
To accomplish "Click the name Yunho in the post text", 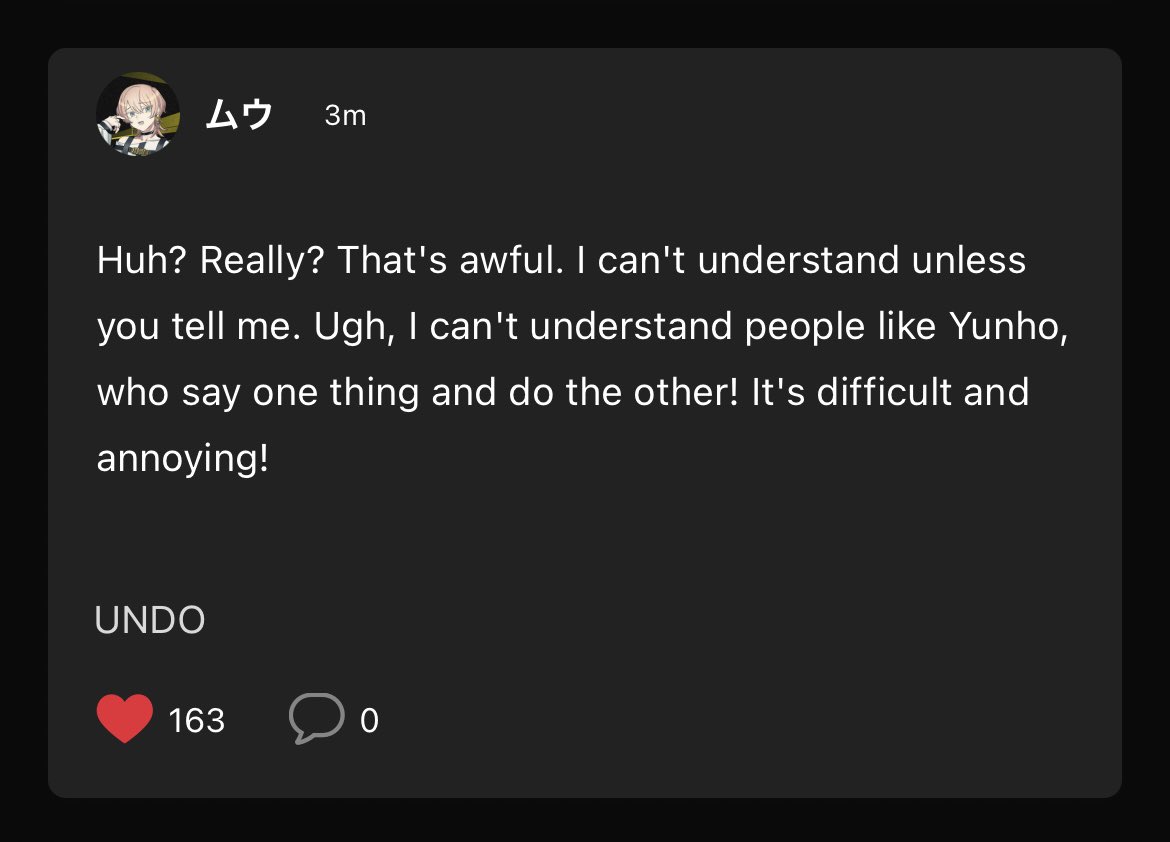I will (x=1008, y=327).
